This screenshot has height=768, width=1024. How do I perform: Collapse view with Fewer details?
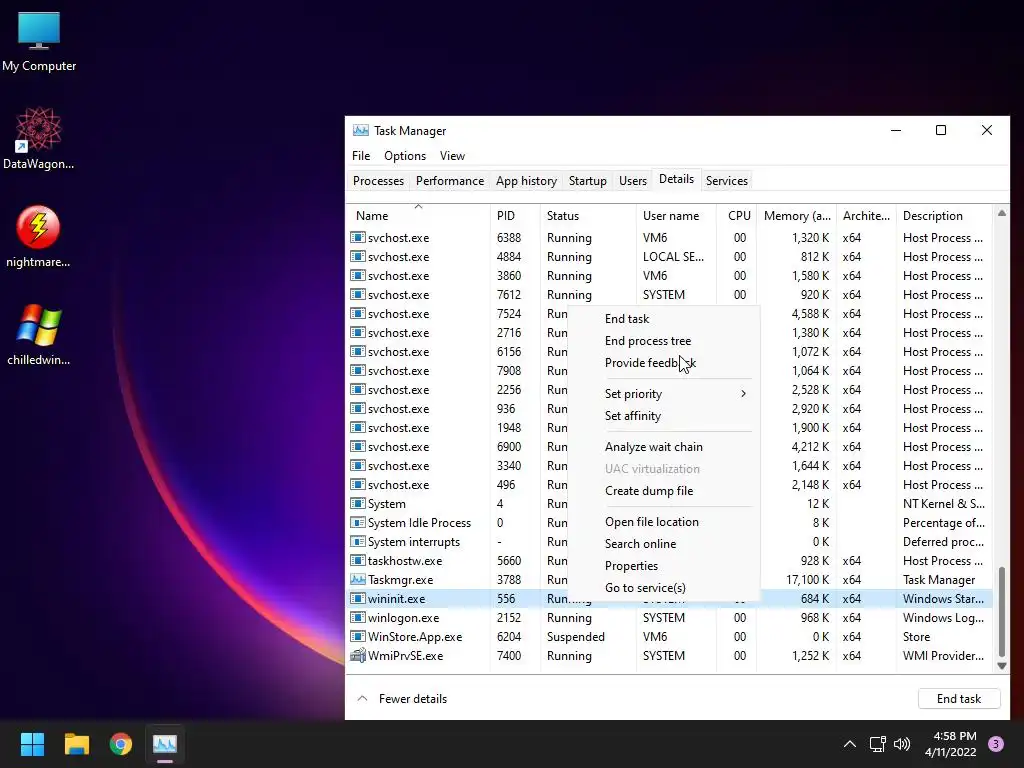(x=402, y=699)
